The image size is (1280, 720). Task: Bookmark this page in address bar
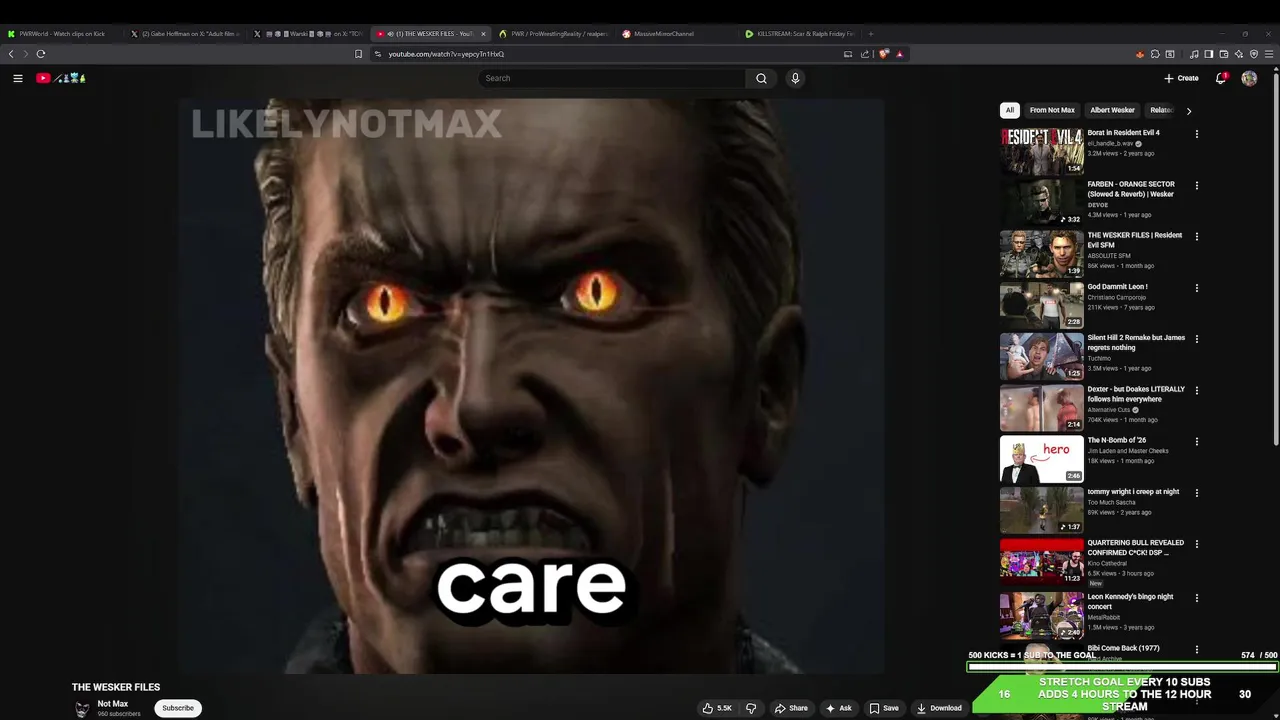pos(359,54)
